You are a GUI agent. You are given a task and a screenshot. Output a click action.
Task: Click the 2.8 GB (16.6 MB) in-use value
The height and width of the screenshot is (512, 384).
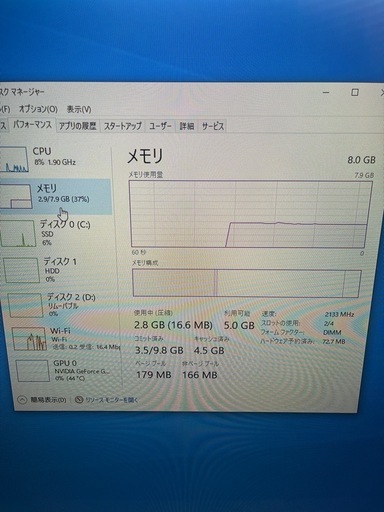point(173,325)
